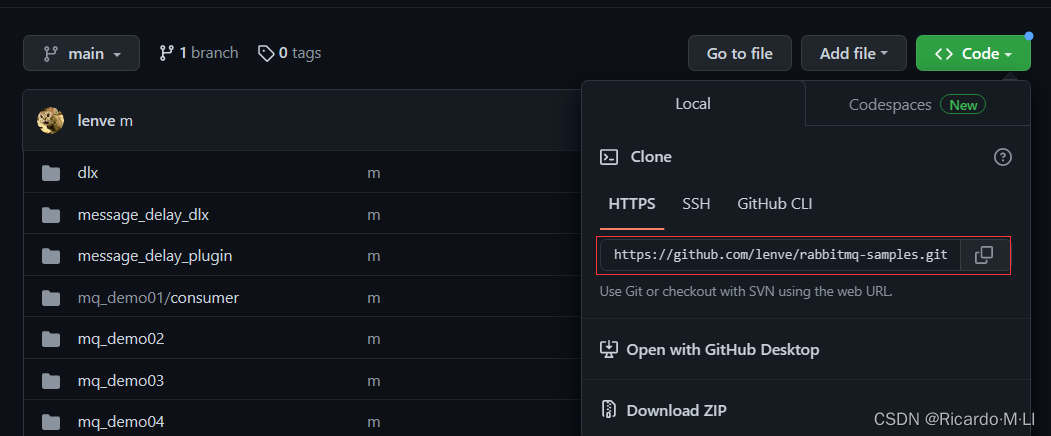Click the New badge on Codespaces tab
Image resolution: width=1051 pixels, height=436 pixels.
coord(963,105)
